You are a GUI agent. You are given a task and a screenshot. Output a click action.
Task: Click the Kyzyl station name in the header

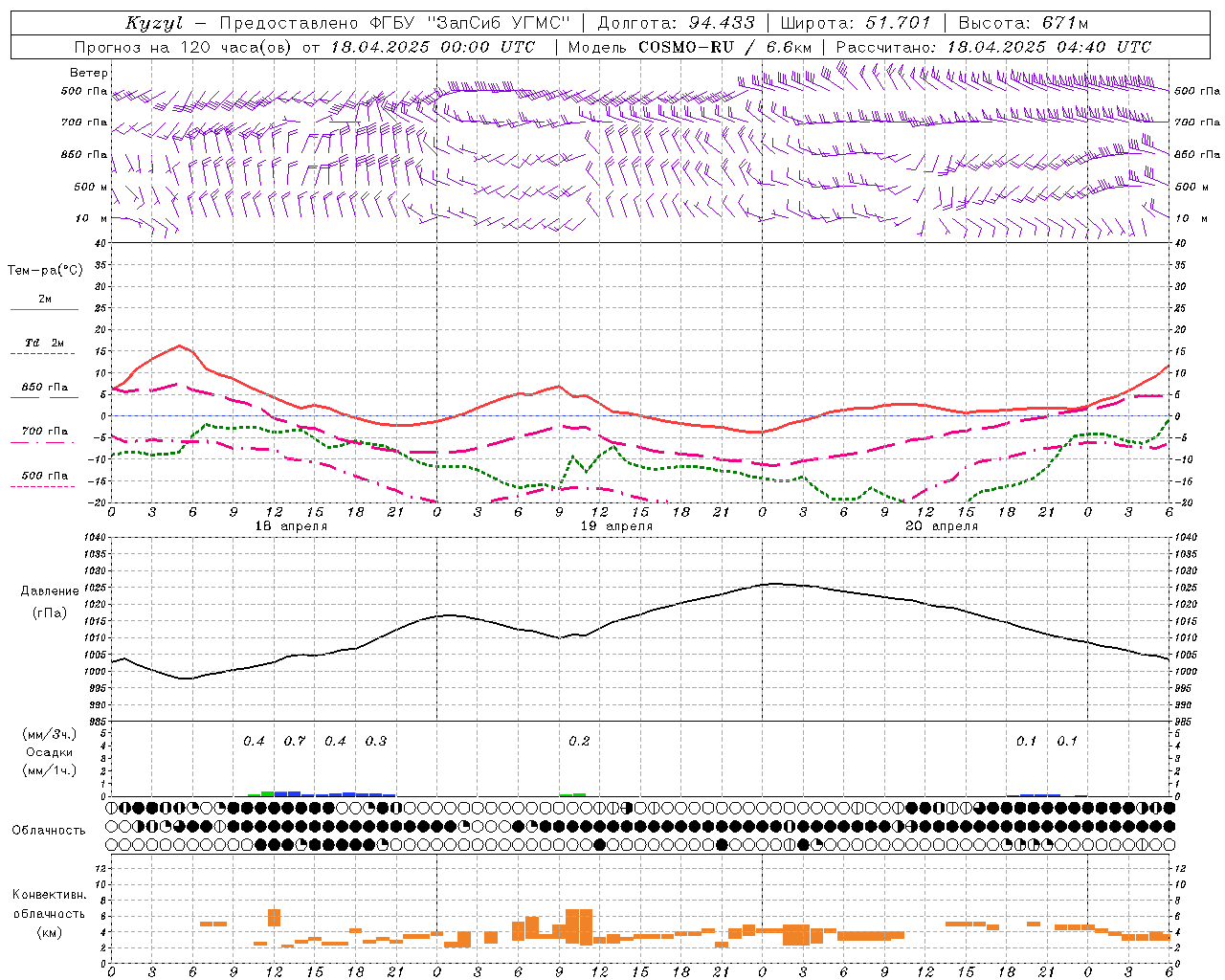pos(154,23)
